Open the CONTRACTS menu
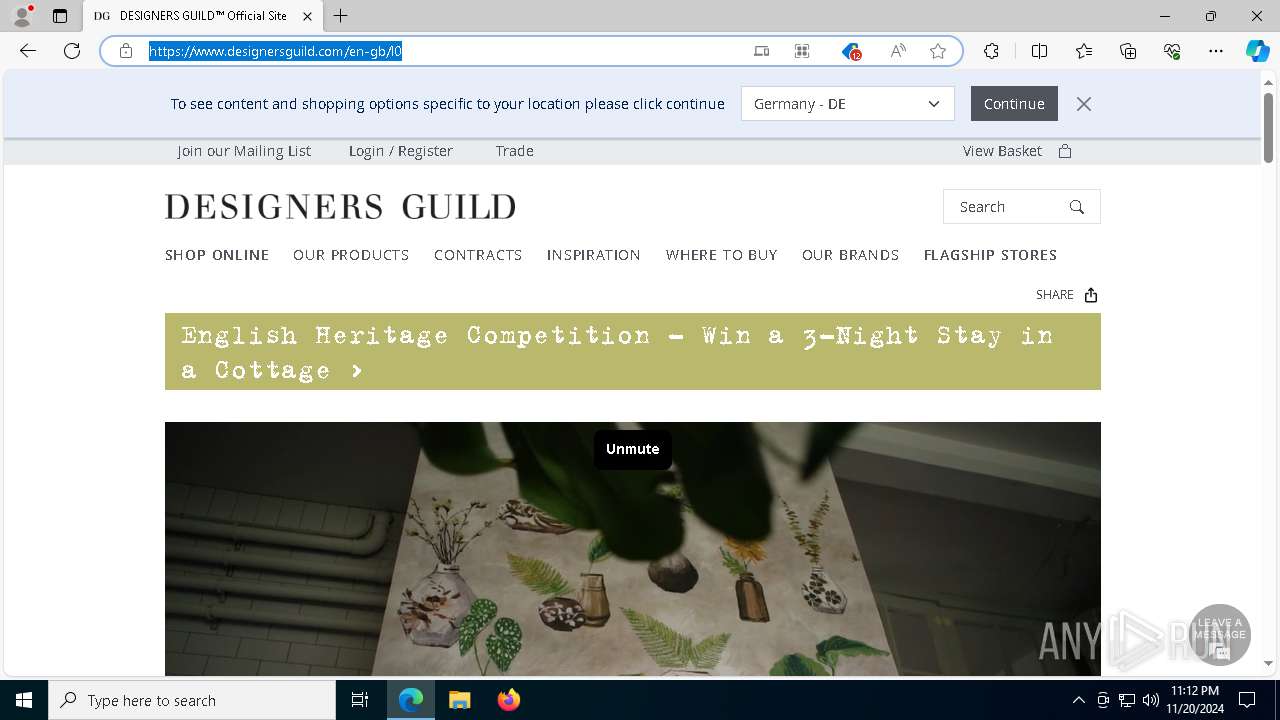 coord(478,255)
